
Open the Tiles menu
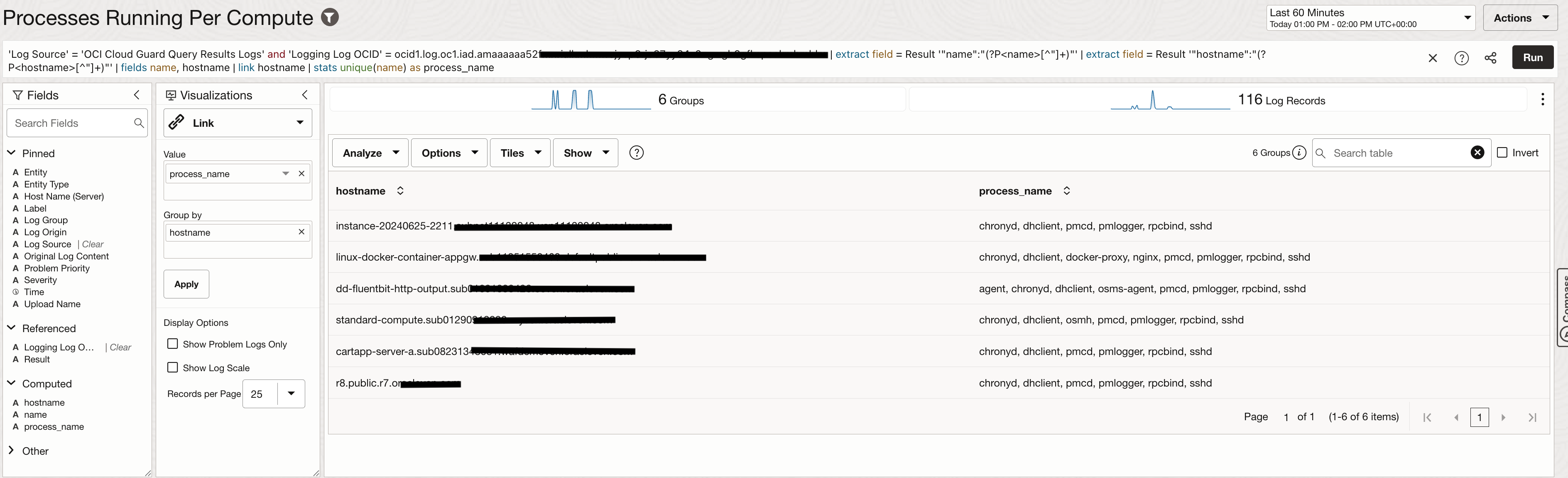click(520, 153)
